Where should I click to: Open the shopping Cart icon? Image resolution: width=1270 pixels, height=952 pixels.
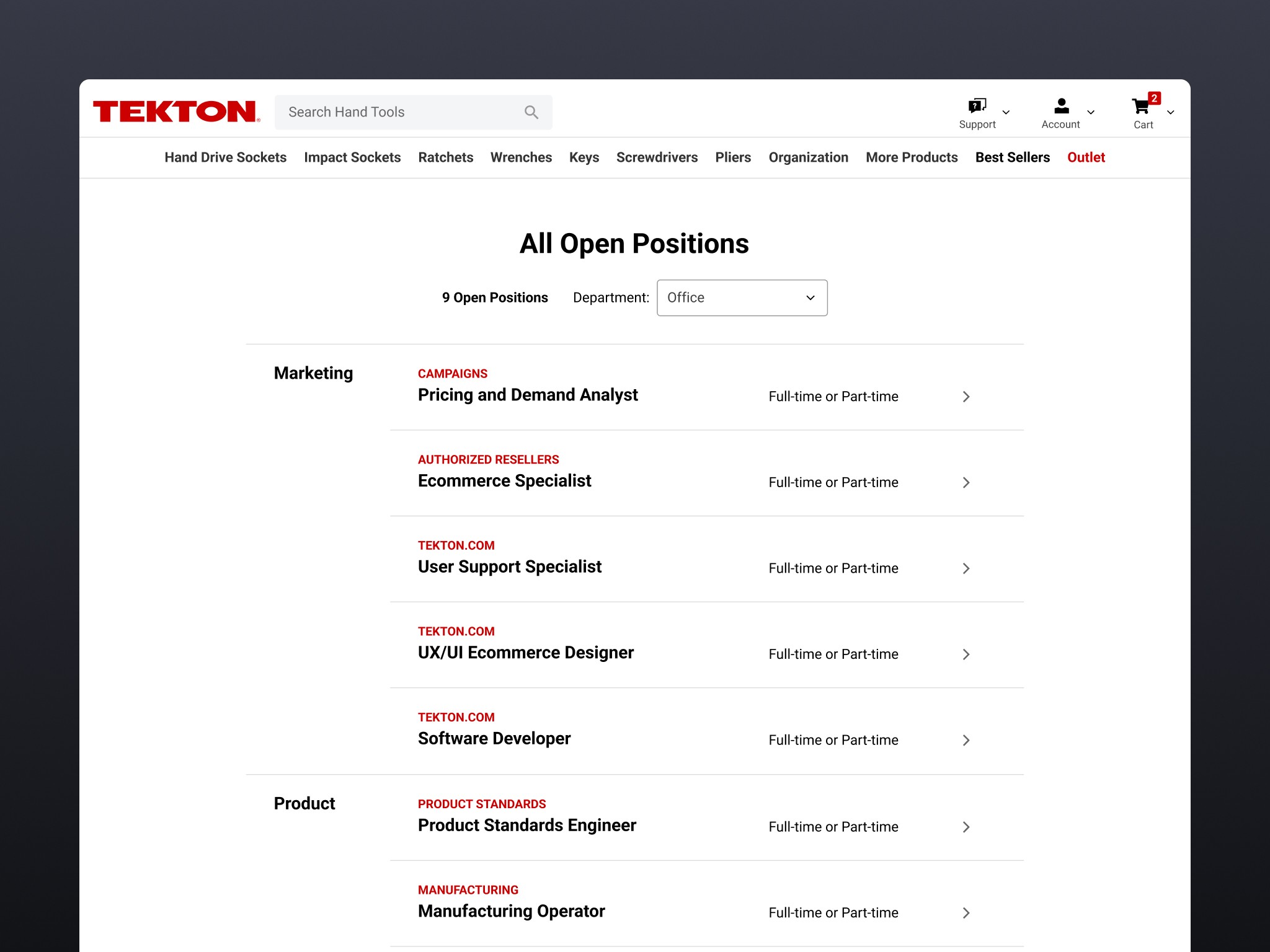(x=1140, y=107)
